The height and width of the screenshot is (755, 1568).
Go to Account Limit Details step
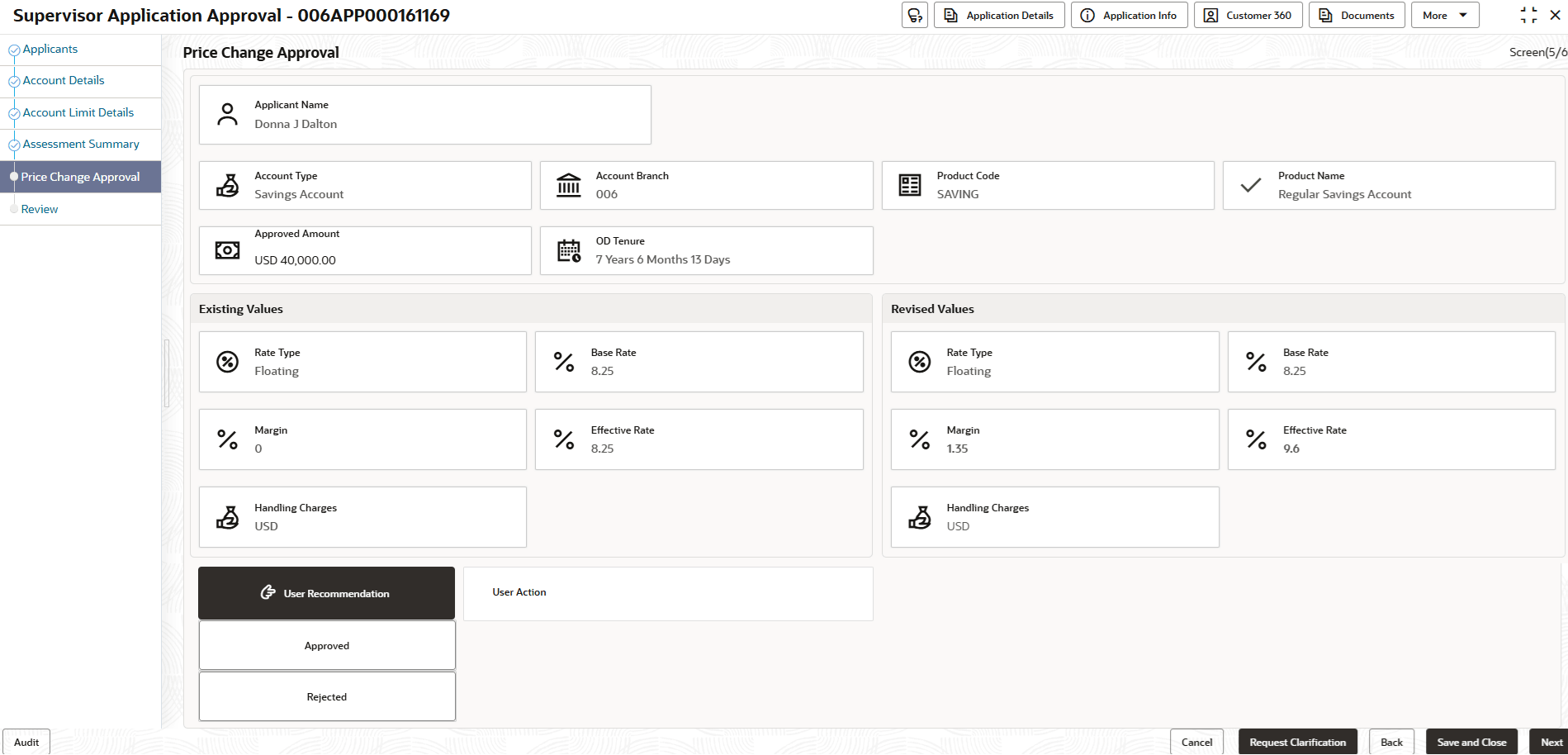pyautogui.click(x=78, y=112)
